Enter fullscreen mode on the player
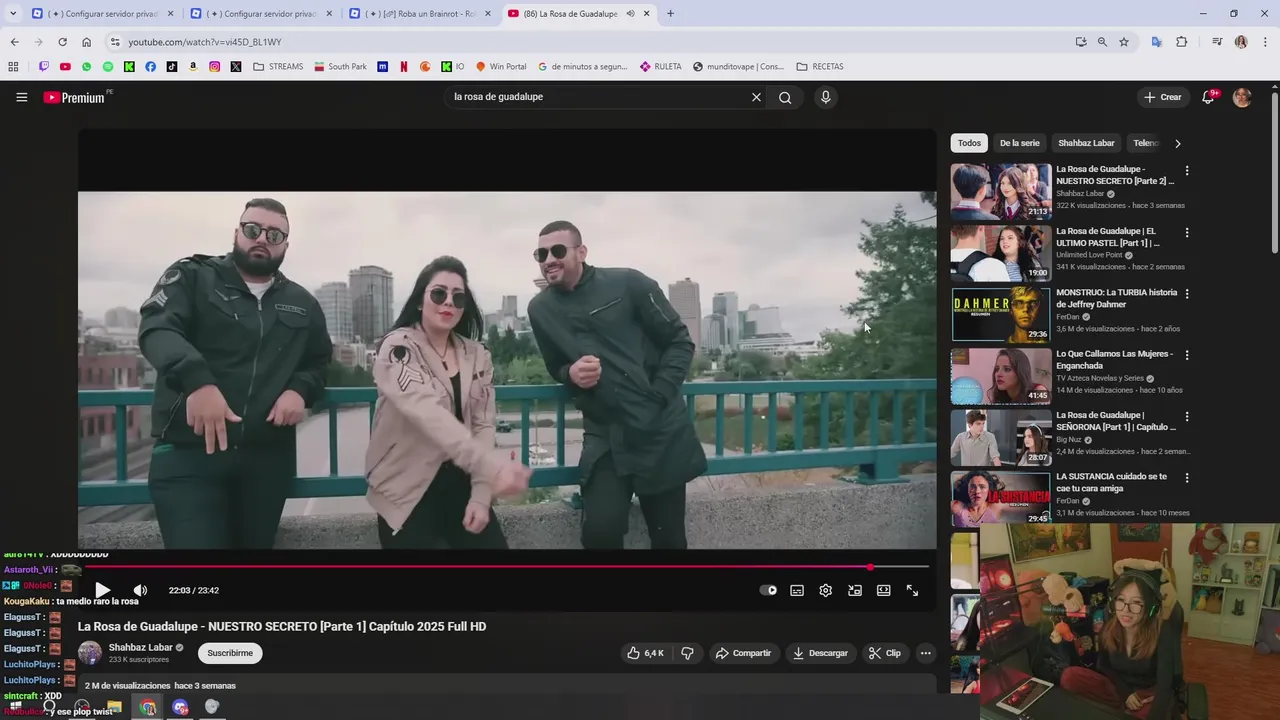 pos(912,590)
